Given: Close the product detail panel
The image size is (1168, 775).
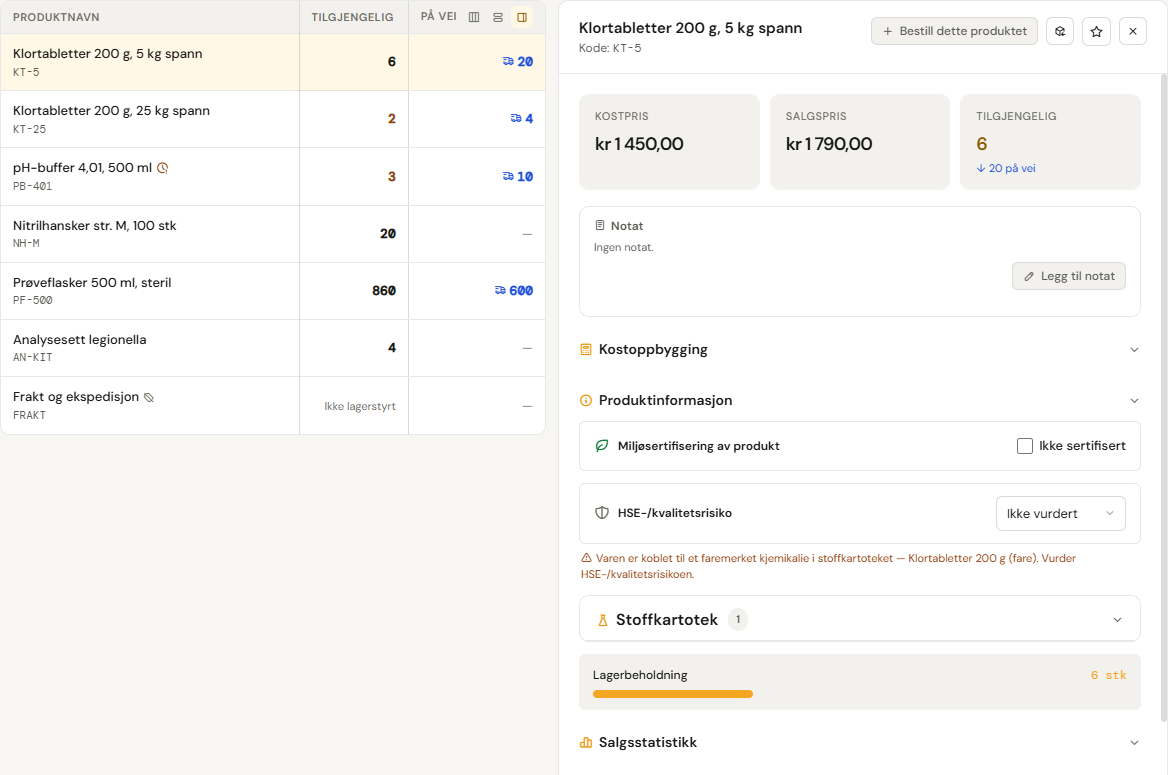Looking at the screenshot, I should [1133, 31].
